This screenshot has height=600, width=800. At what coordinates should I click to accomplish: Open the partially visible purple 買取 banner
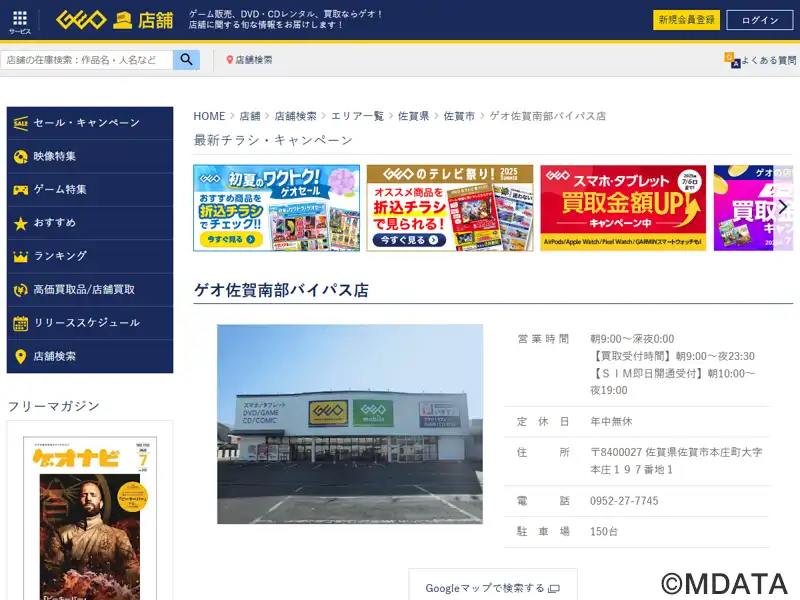pyautogui.click(x=753, y=208)
